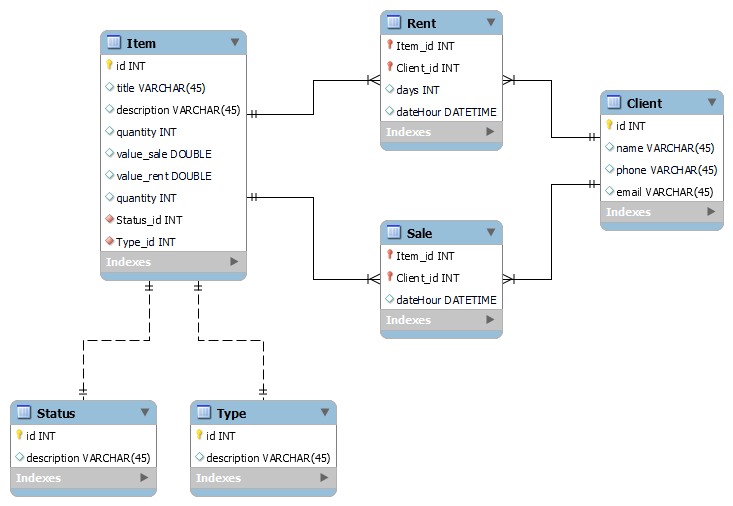Click diamond icon beside email VARCHAR(45)
The width and height of the screenshot is (733, 506).
coord(610,190)
